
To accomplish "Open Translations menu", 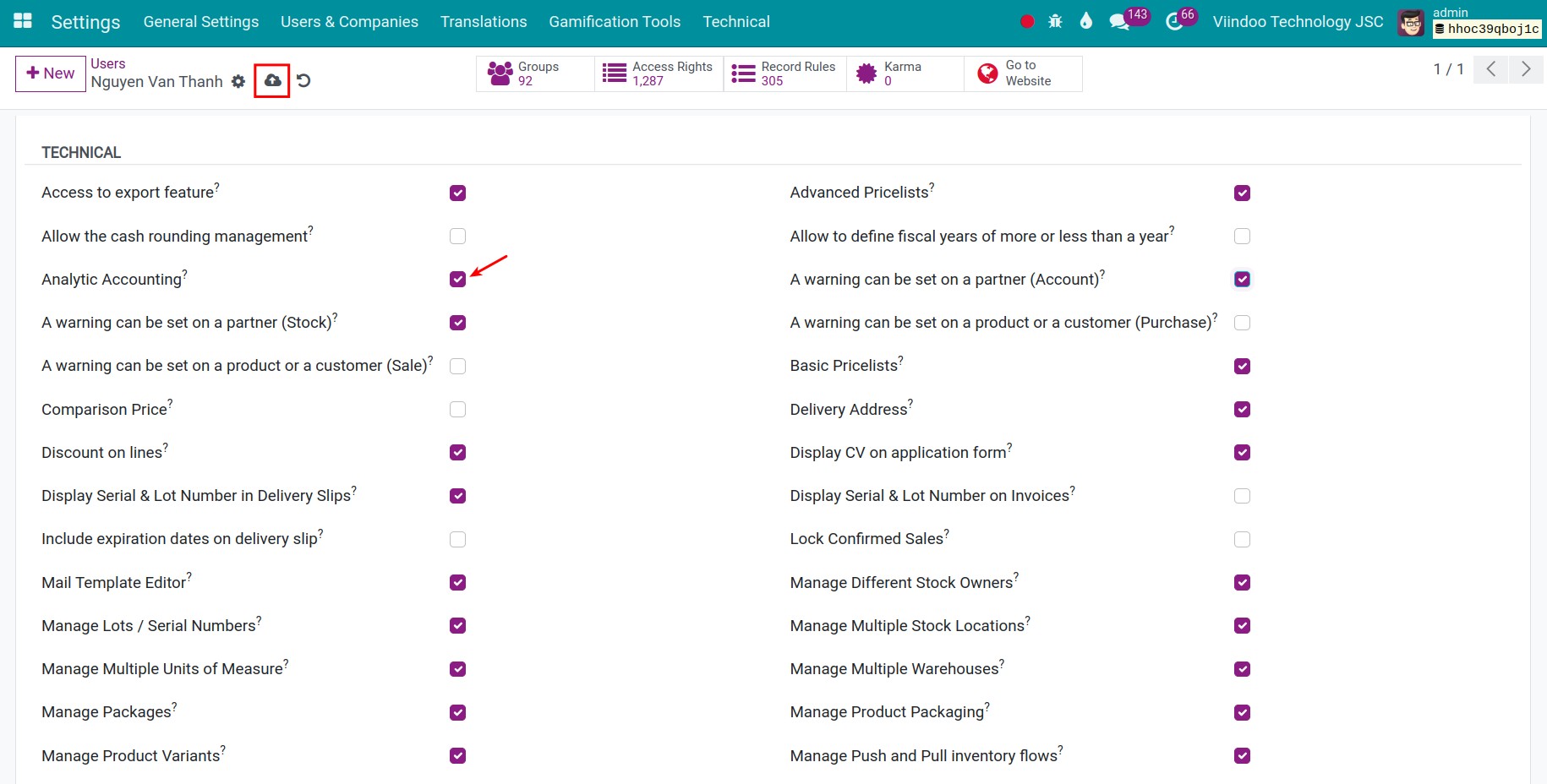I will [x=484, y=22].
